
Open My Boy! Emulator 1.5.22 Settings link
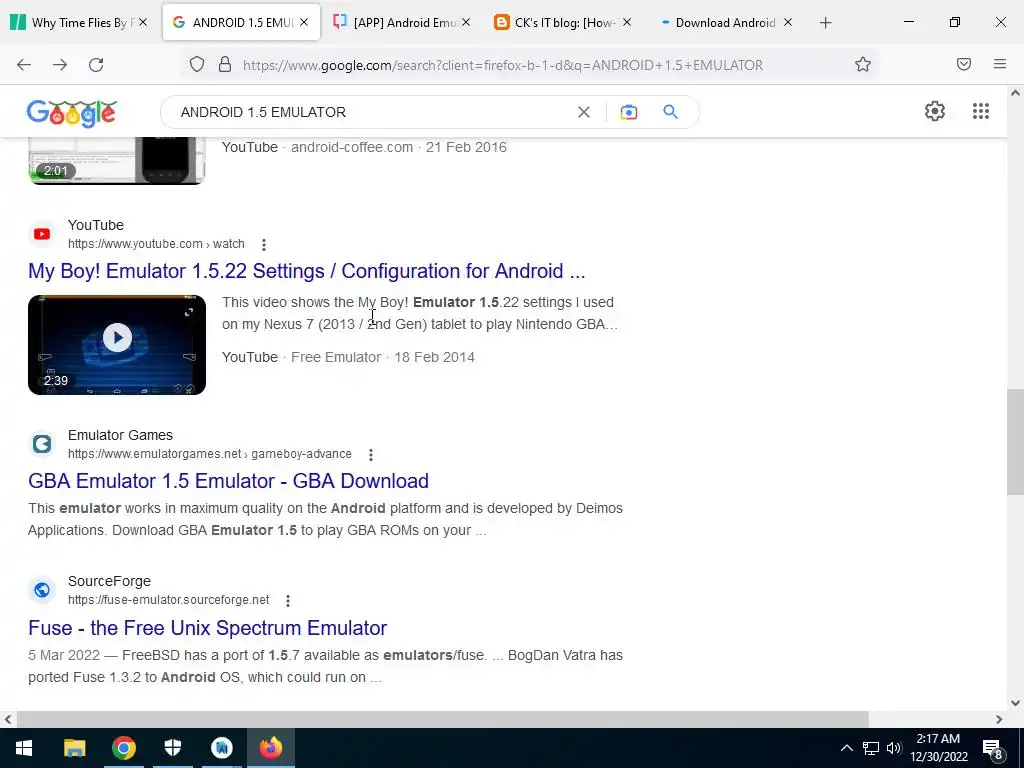point(306,271)
